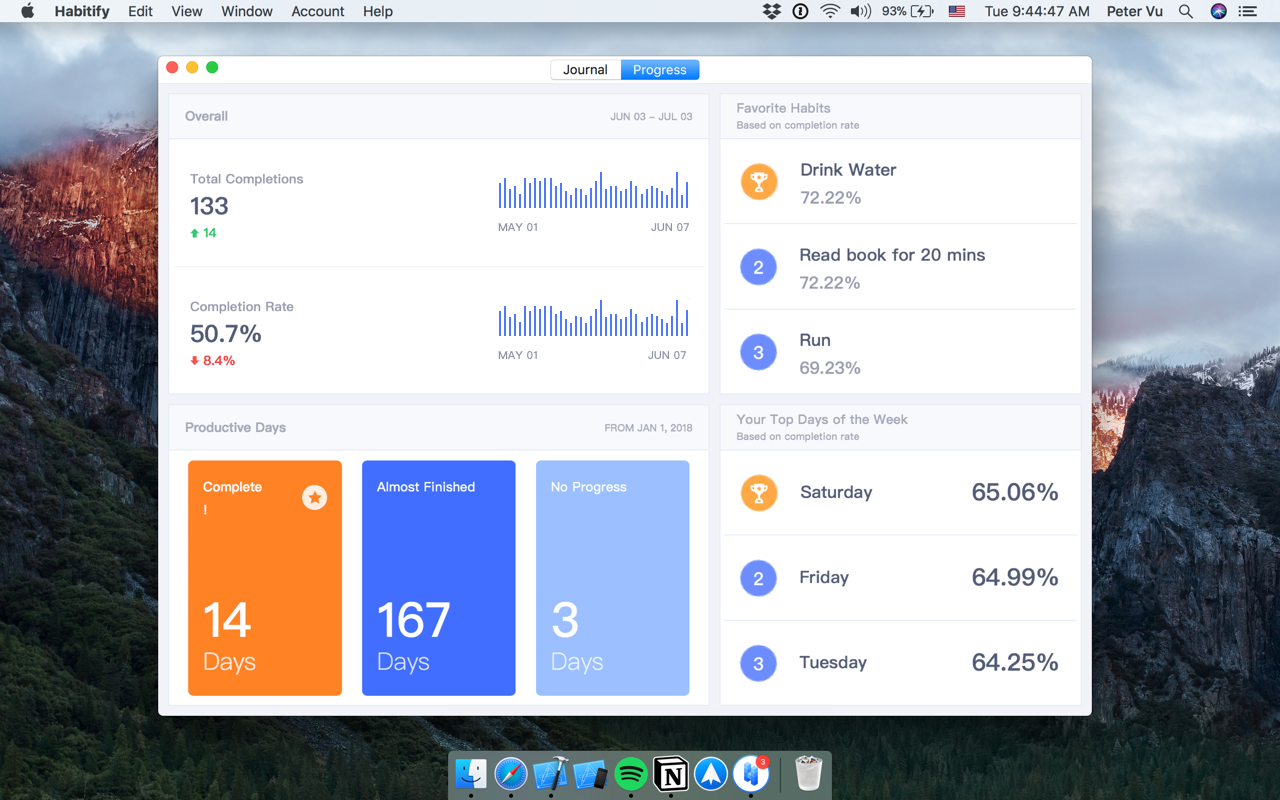
Task: Click the rank 2 badge for Read book
Action: [758, 267]
